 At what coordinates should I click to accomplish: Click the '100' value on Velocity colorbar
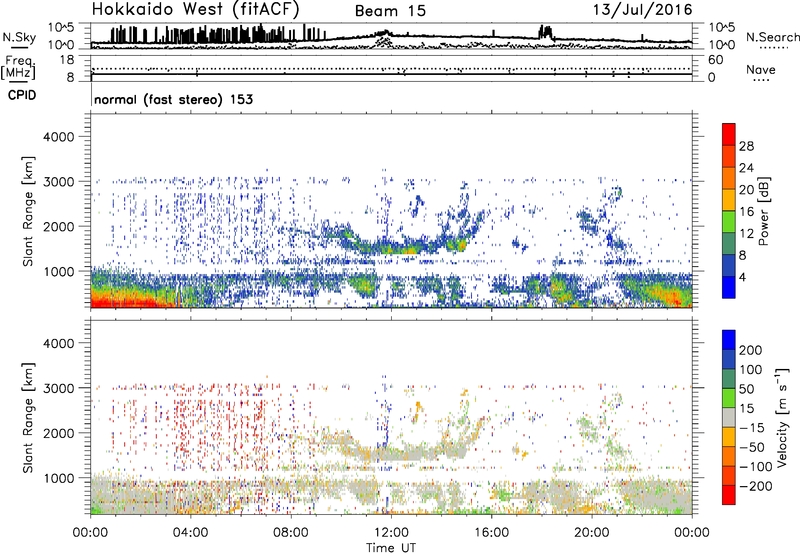751,370
